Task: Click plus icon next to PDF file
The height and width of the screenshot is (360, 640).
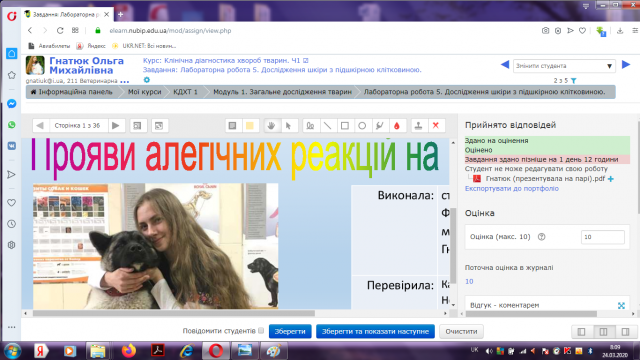Action: point(611,179)
